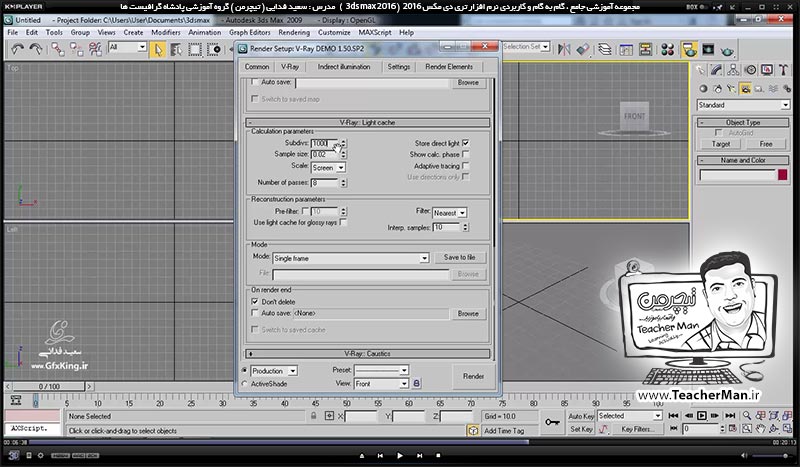This screenshot has height=467, width=800.
Task: Open Select by Name tool
Action: click(176, 50)
